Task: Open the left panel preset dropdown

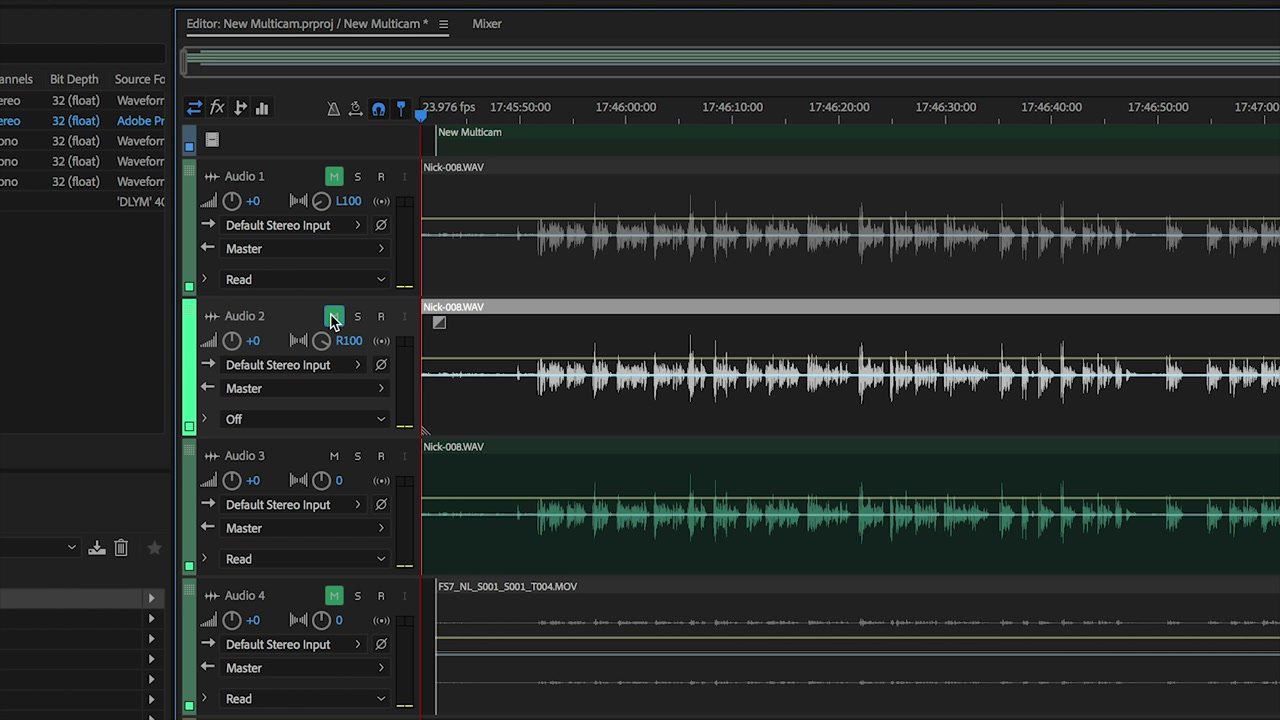Action: (40, 548)
